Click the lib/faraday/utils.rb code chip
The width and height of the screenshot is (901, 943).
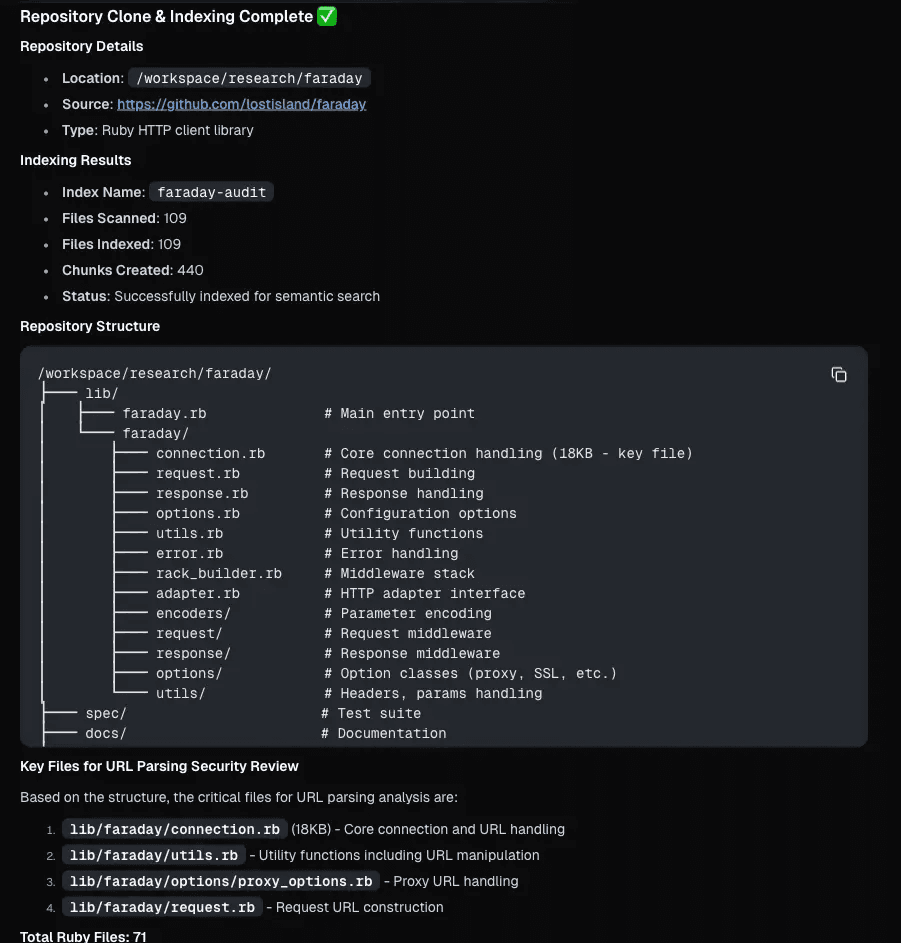click(x=154, y=855)
